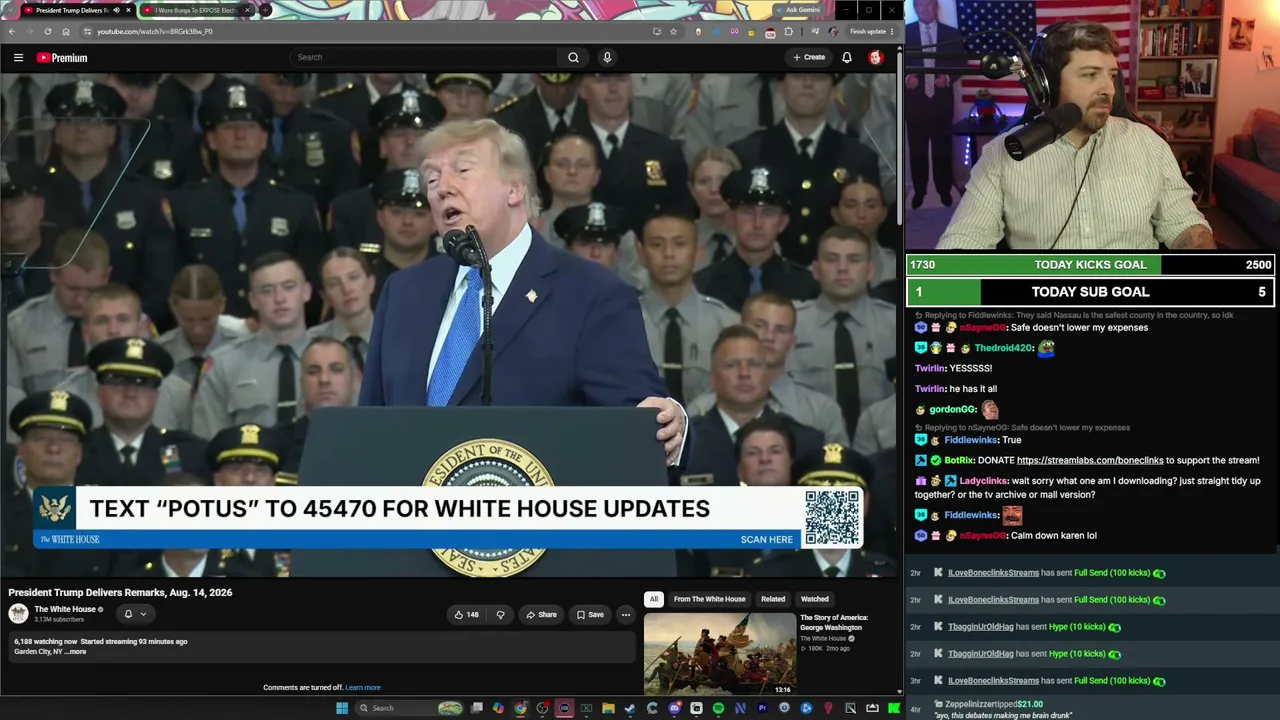Open Discord from the taskbar
1280x720 pixels.
point(675,708)
